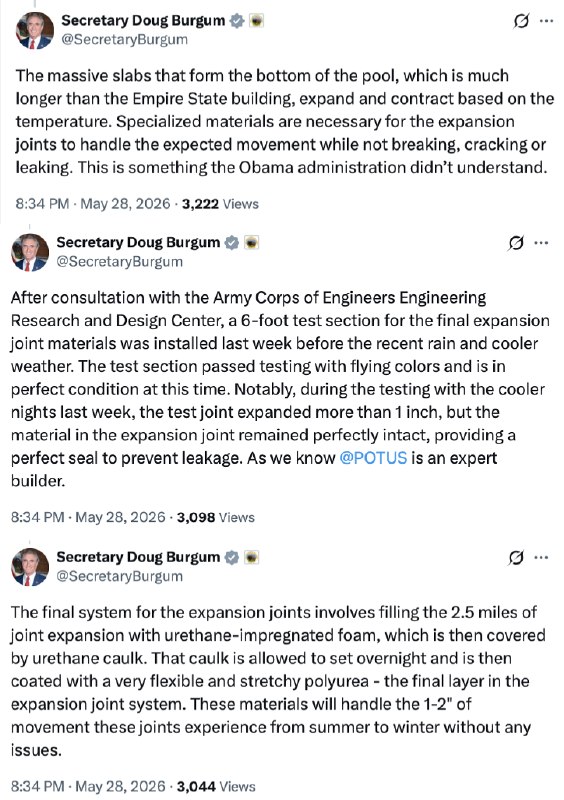The height and width of the screenshot is (800, 564).
Task: Click the verified badge on the second tweet
Action: point(232,243)
